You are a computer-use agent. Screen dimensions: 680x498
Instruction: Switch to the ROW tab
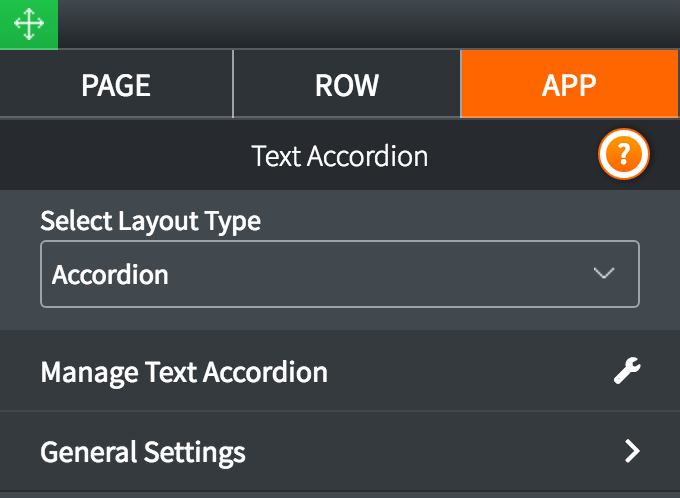click(x=347, y=84)
